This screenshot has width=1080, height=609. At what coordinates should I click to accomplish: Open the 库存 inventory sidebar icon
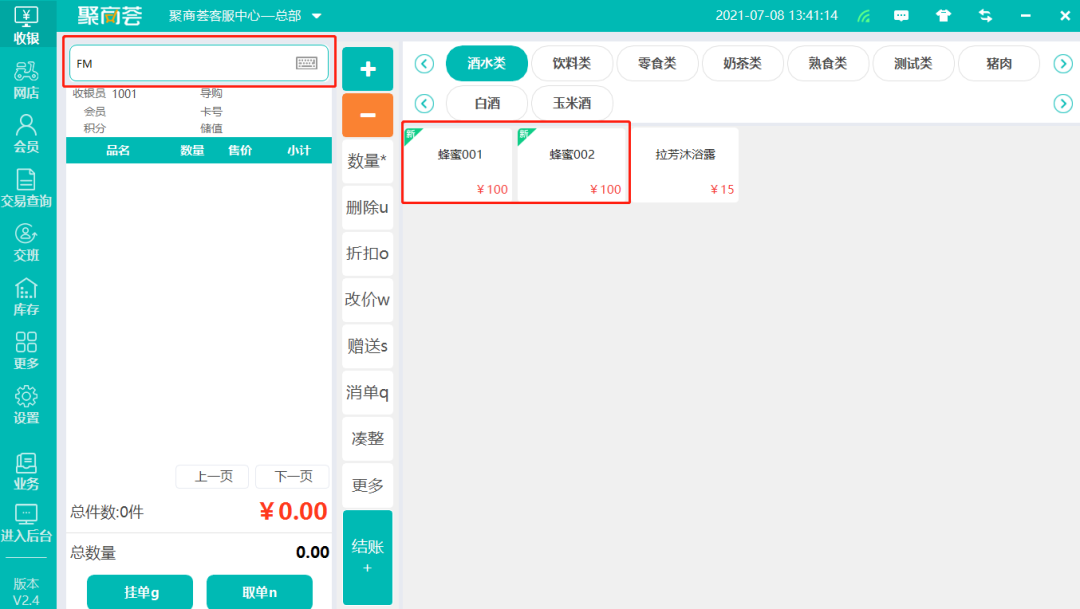[x=26, y=297]
